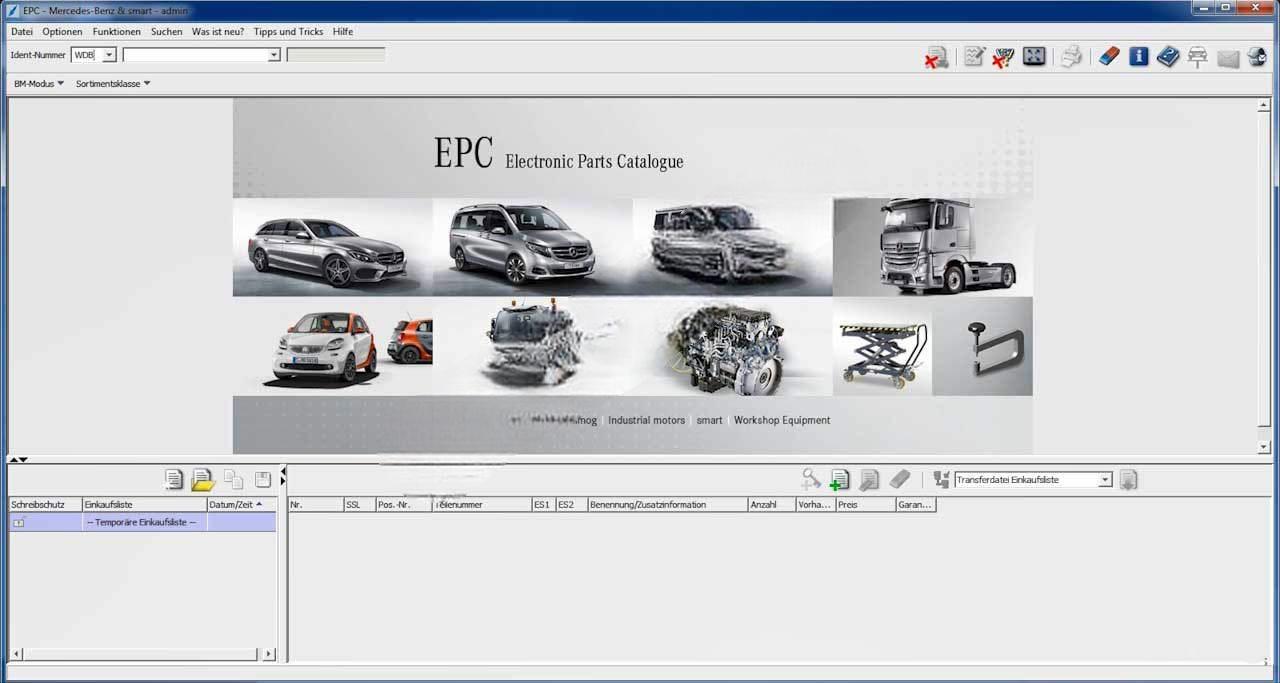The image size is (1280, 683).
Task: Click the Einkaufsliste column header
Action: click(145, 505)
